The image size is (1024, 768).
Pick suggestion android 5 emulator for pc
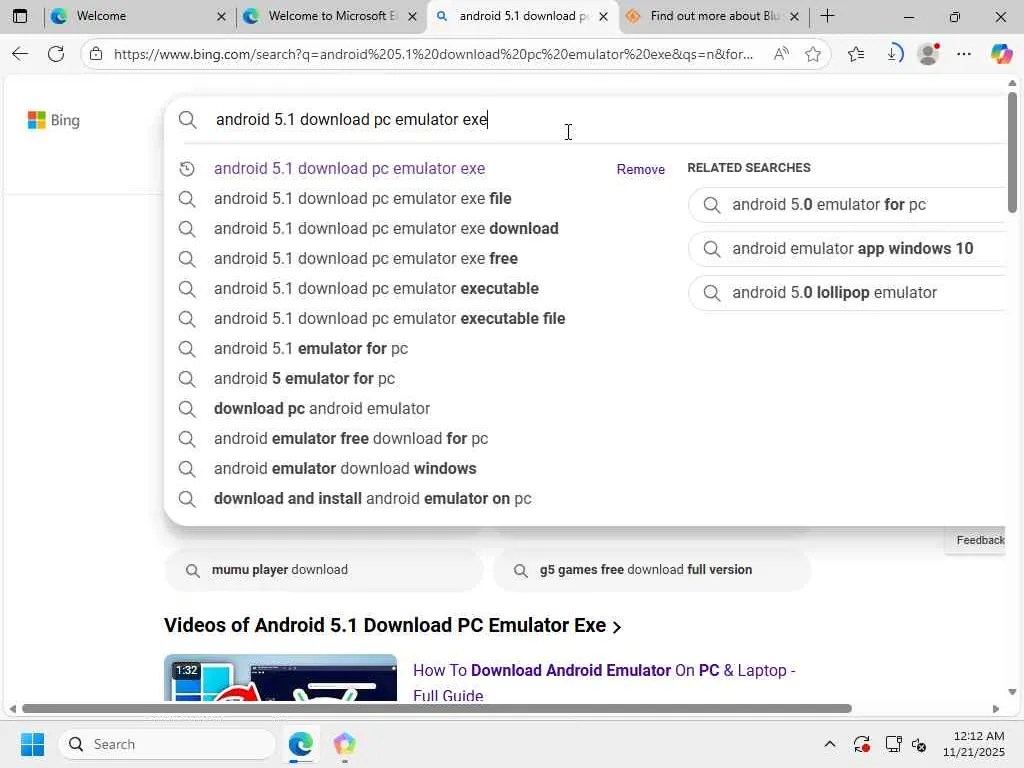[304, 379]
